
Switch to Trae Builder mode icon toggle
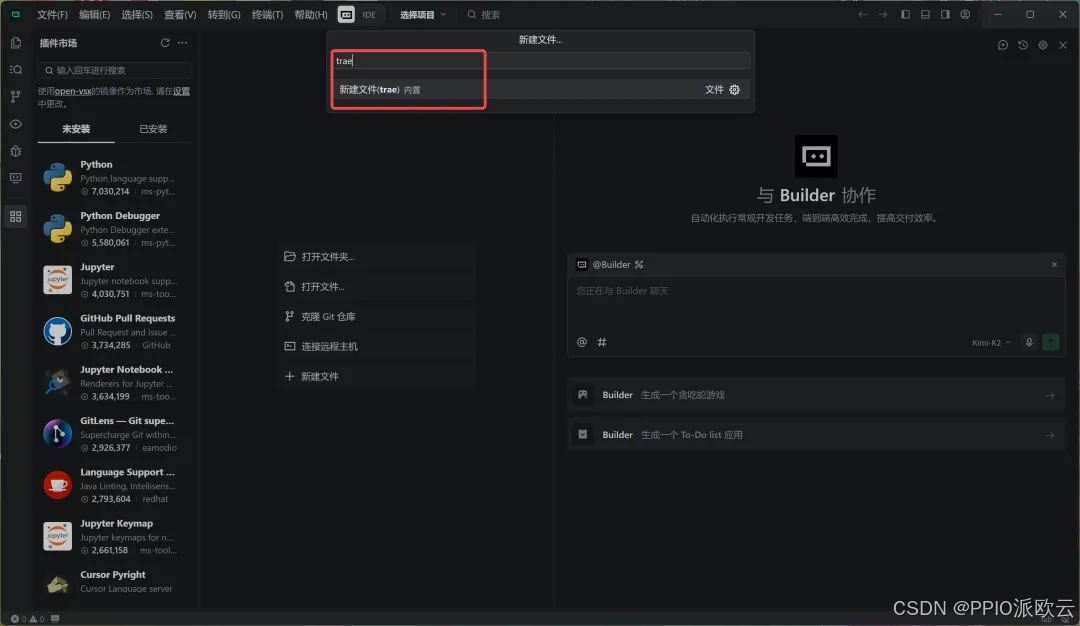pos(346,14)
